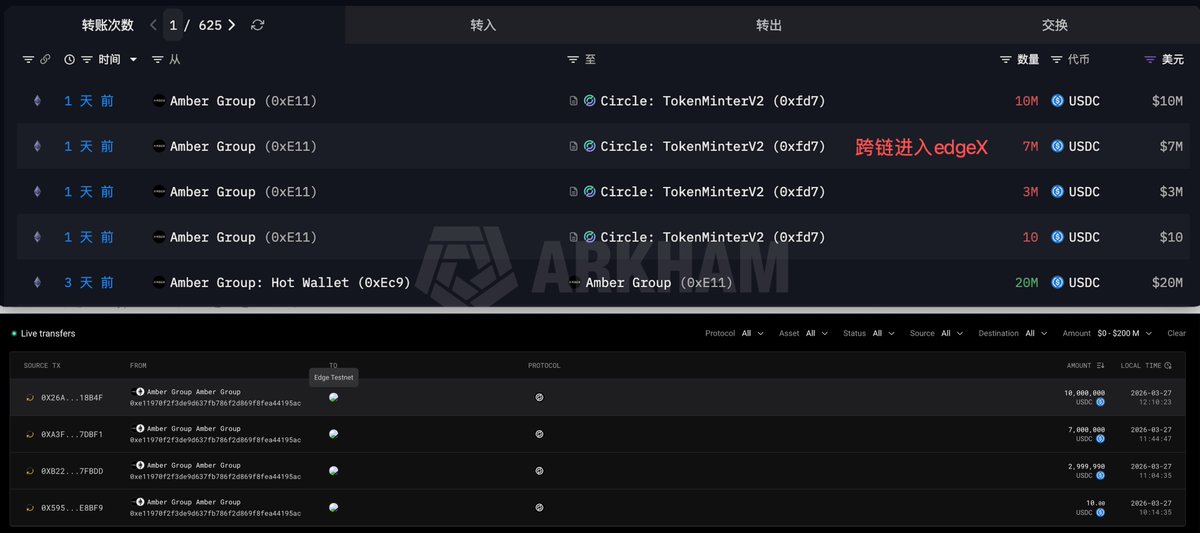This screenshot has width=1200, height=533.
Task: Open the 从 column filter
Action: 158,60
